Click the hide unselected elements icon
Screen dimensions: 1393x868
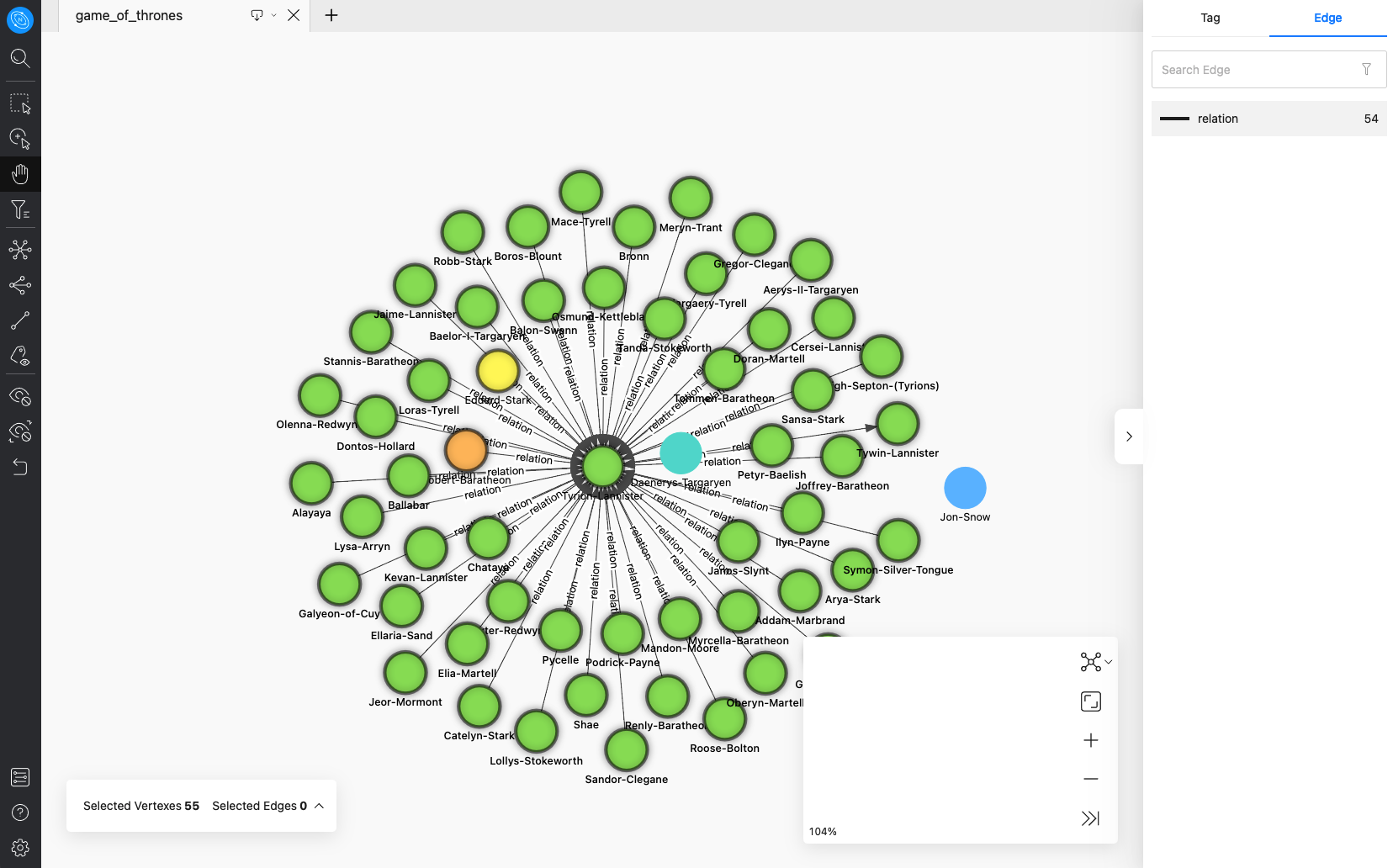(x=20, y=431)
